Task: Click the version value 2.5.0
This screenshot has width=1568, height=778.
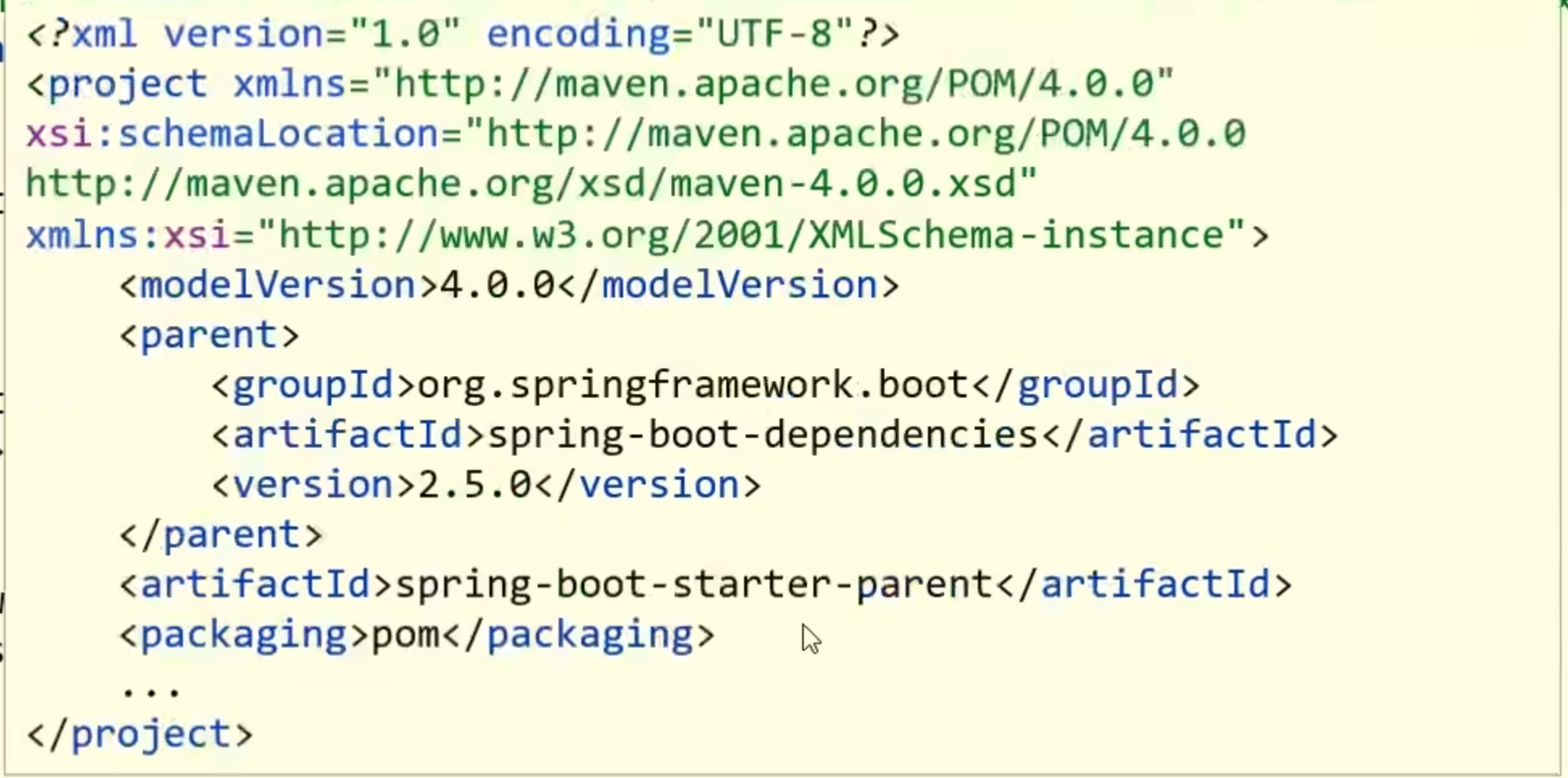Action: pyautogui.click(x=474, y=485)
